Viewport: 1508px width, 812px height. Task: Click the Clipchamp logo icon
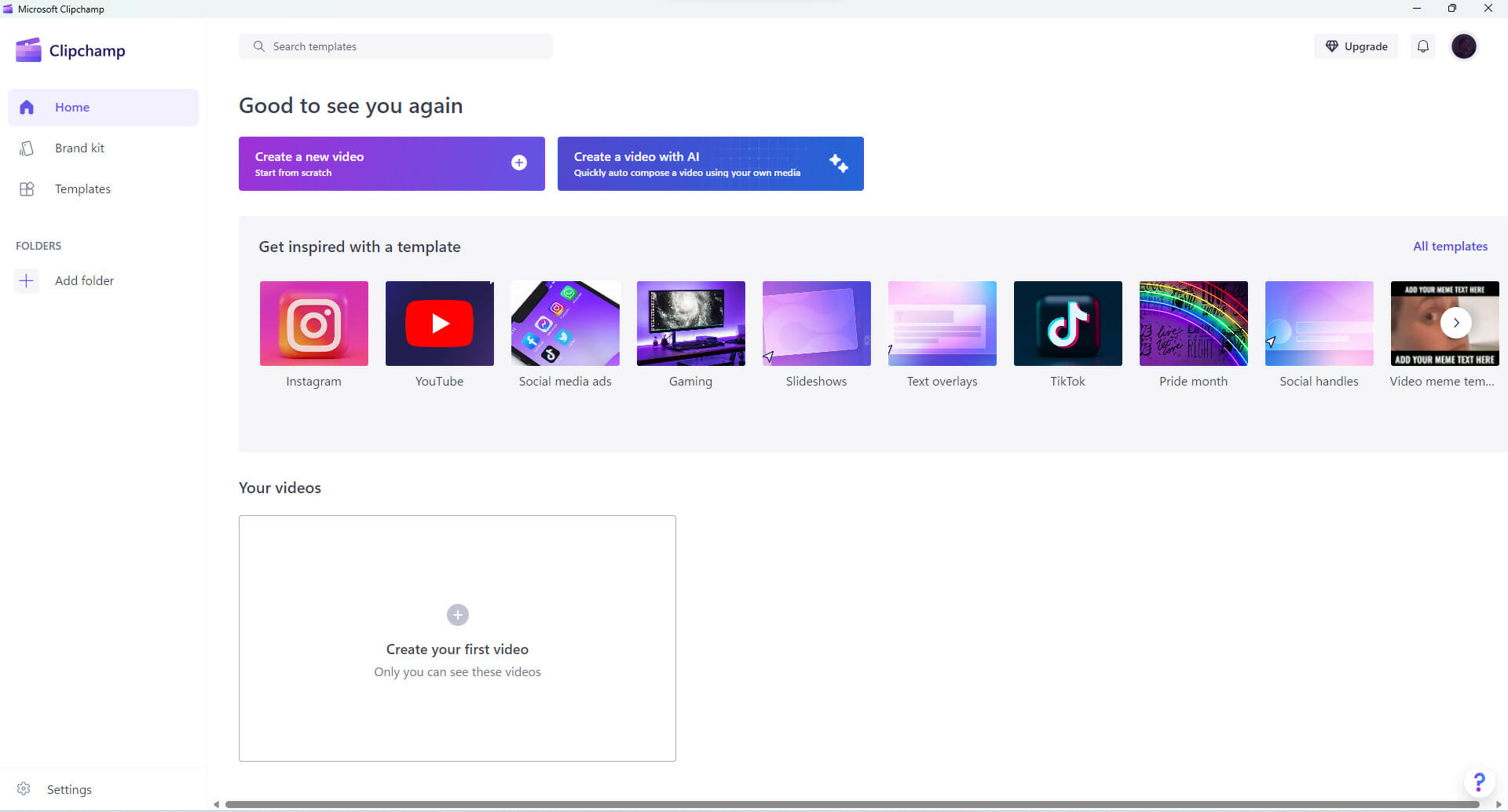(28, 50)
